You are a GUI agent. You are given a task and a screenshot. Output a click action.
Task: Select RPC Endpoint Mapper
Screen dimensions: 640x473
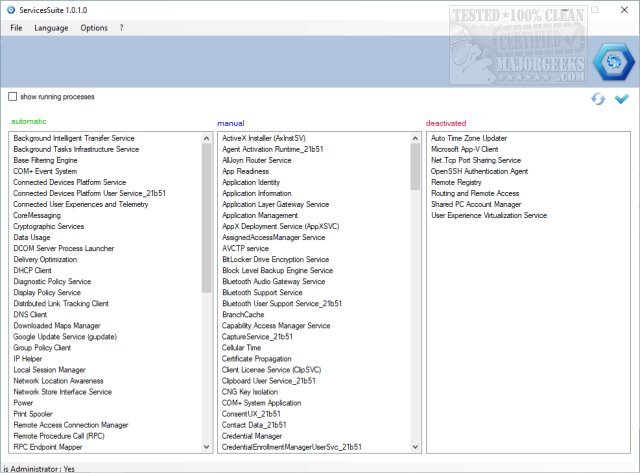point(48,447)
